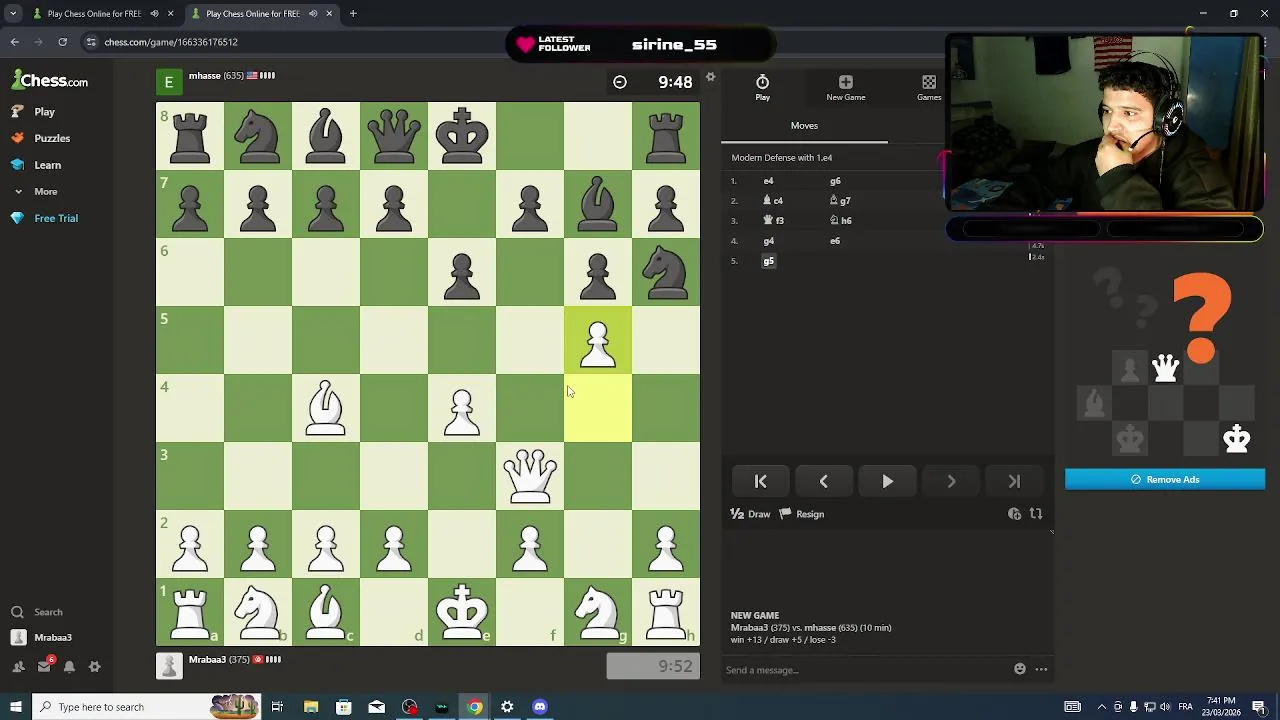The width and height of the screenshot is (1280, 720).
Task: Open sidebar settings gear
Action: pos(95,667)
